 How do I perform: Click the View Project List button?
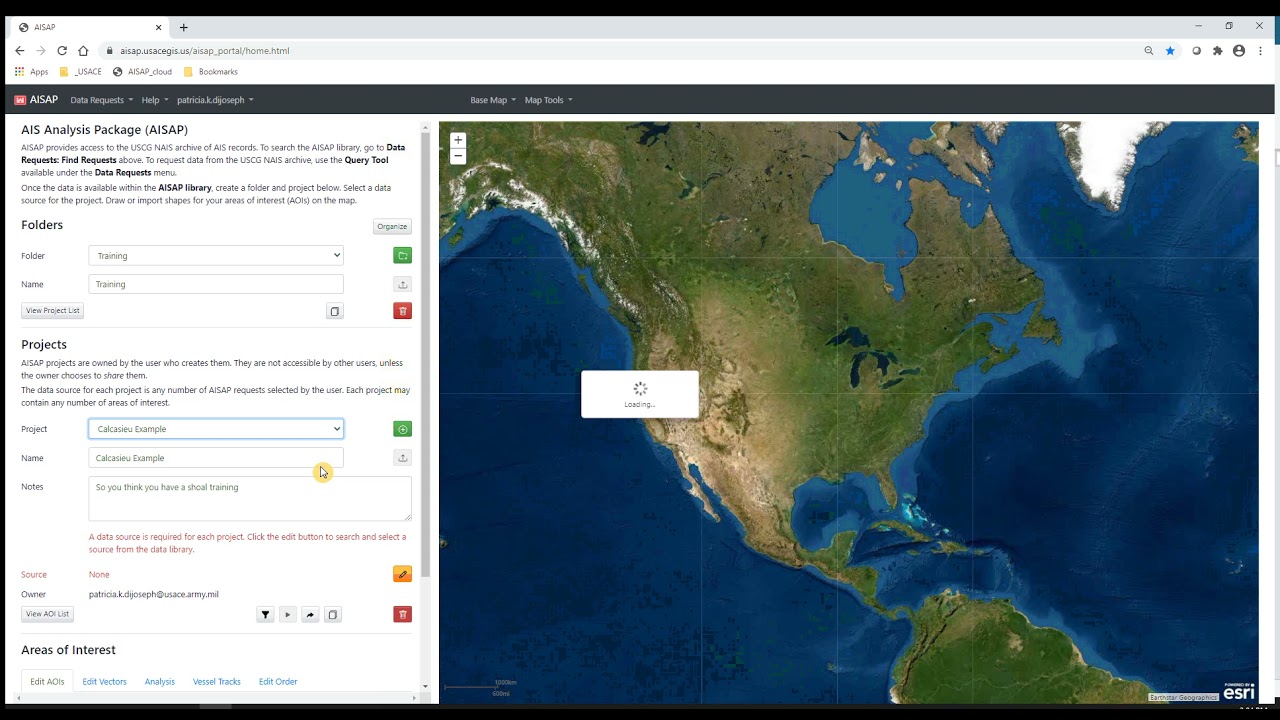click(53, 311)
